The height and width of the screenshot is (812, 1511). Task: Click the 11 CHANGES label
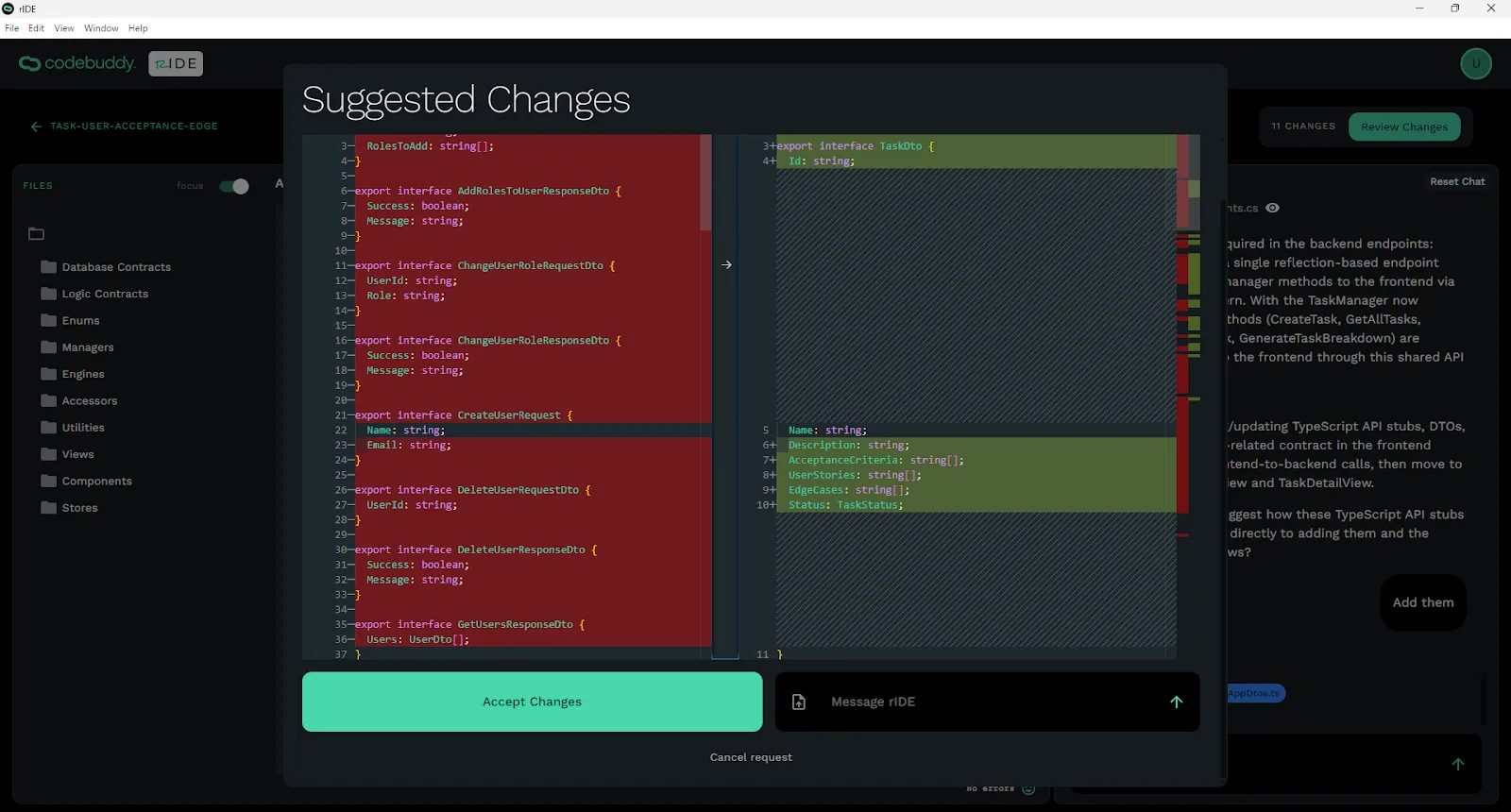pos(1303,127)
